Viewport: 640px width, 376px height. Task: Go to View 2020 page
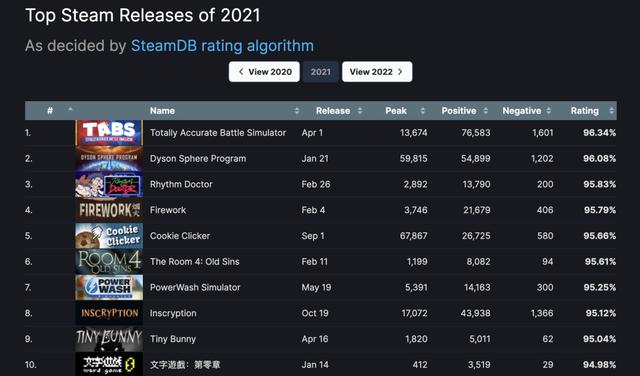(264, 72)
